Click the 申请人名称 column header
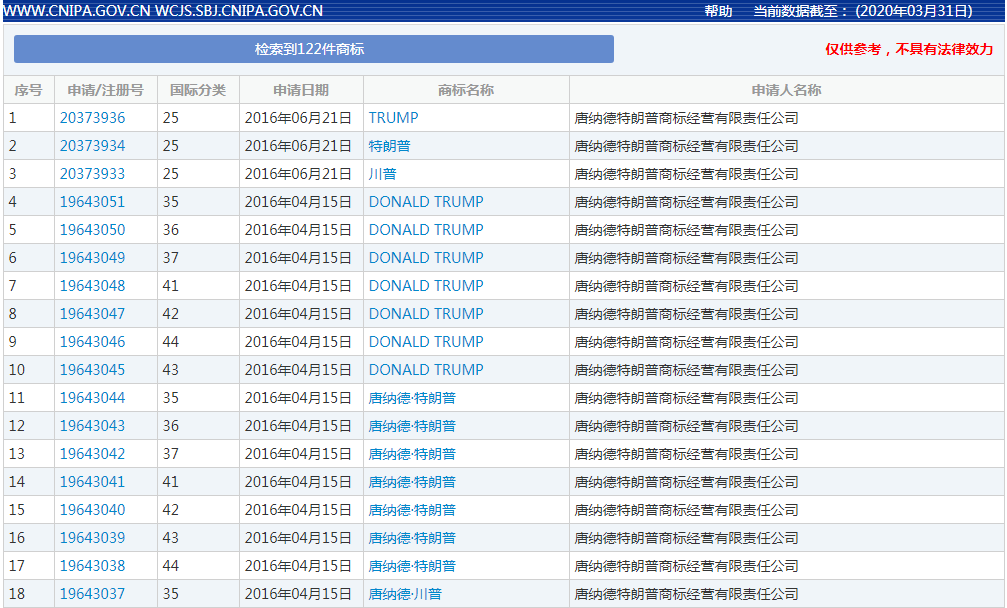 [786, 90]
